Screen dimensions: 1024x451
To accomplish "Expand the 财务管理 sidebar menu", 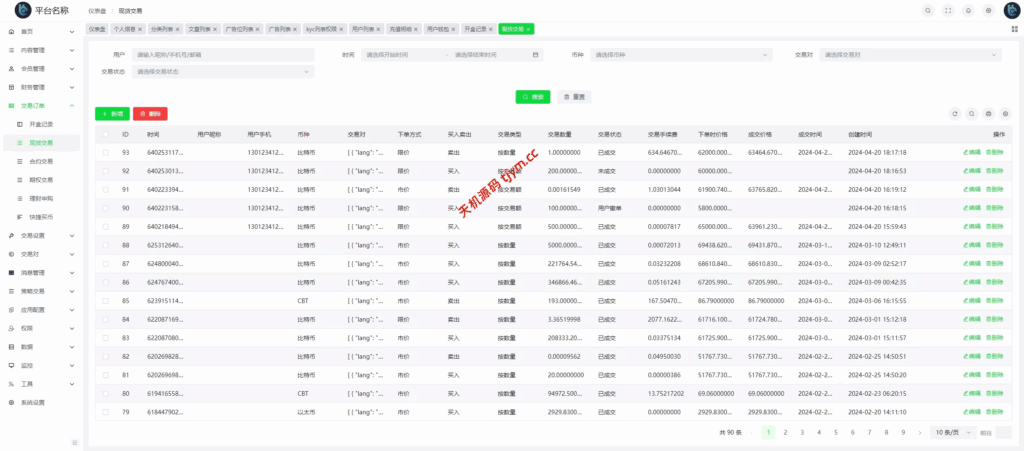I will coord(40,86).
